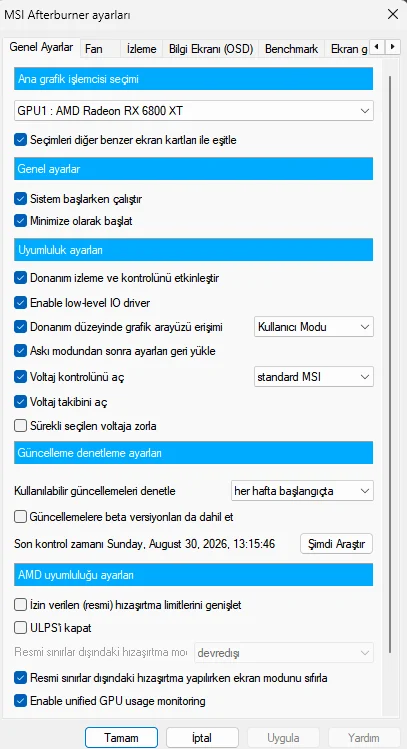The width and height of the screenshot is (407, 749).
Task: Click the vertical scrollbar of the settings panel
Action: [x=391, y=364]
